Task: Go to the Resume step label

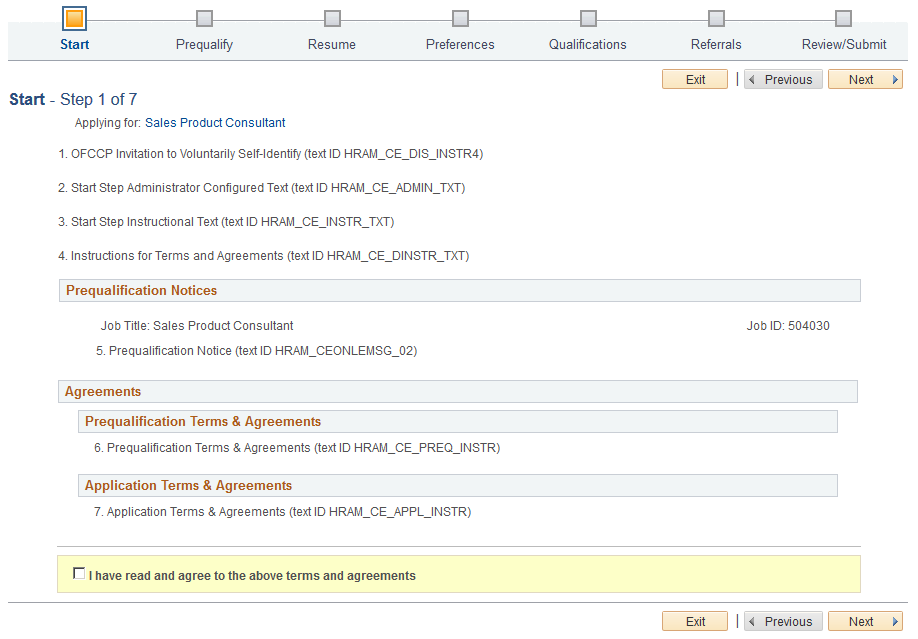Action: (x=332, y=45)
